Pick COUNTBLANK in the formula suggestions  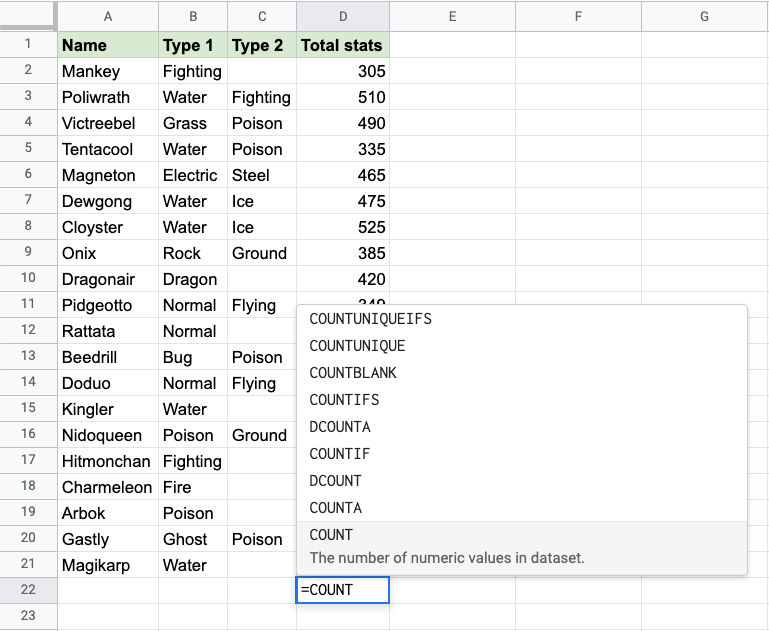[353, 373]
